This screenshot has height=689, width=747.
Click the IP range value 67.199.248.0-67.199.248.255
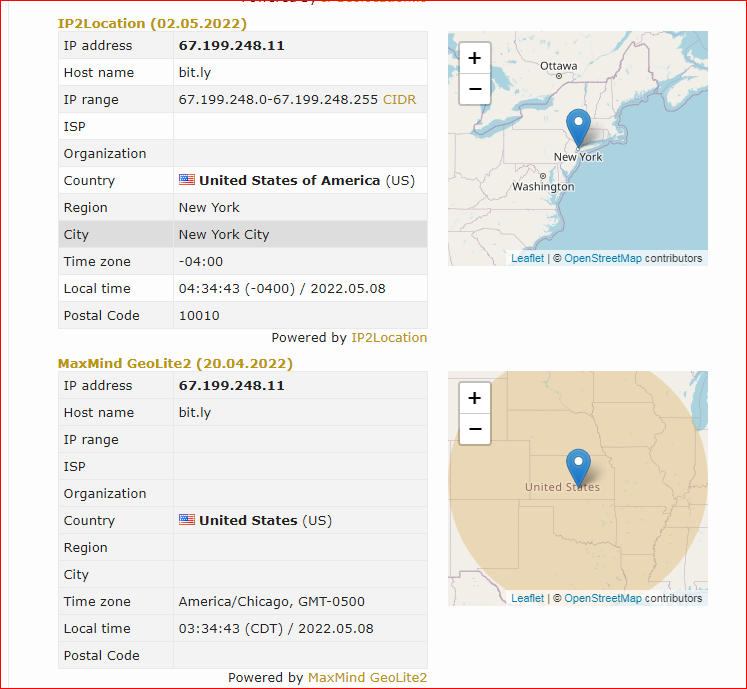278,100
